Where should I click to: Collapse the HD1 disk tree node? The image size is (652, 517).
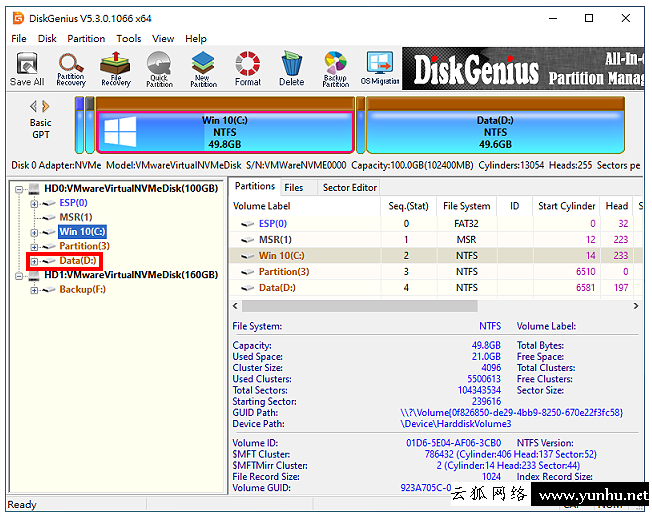coord(19,276)
